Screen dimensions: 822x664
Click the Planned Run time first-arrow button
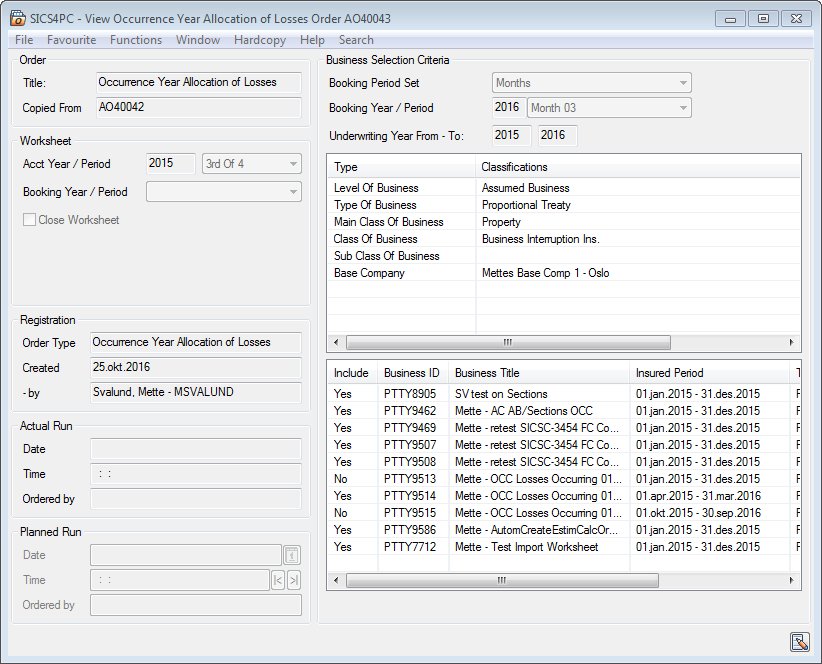coord(278,580)
